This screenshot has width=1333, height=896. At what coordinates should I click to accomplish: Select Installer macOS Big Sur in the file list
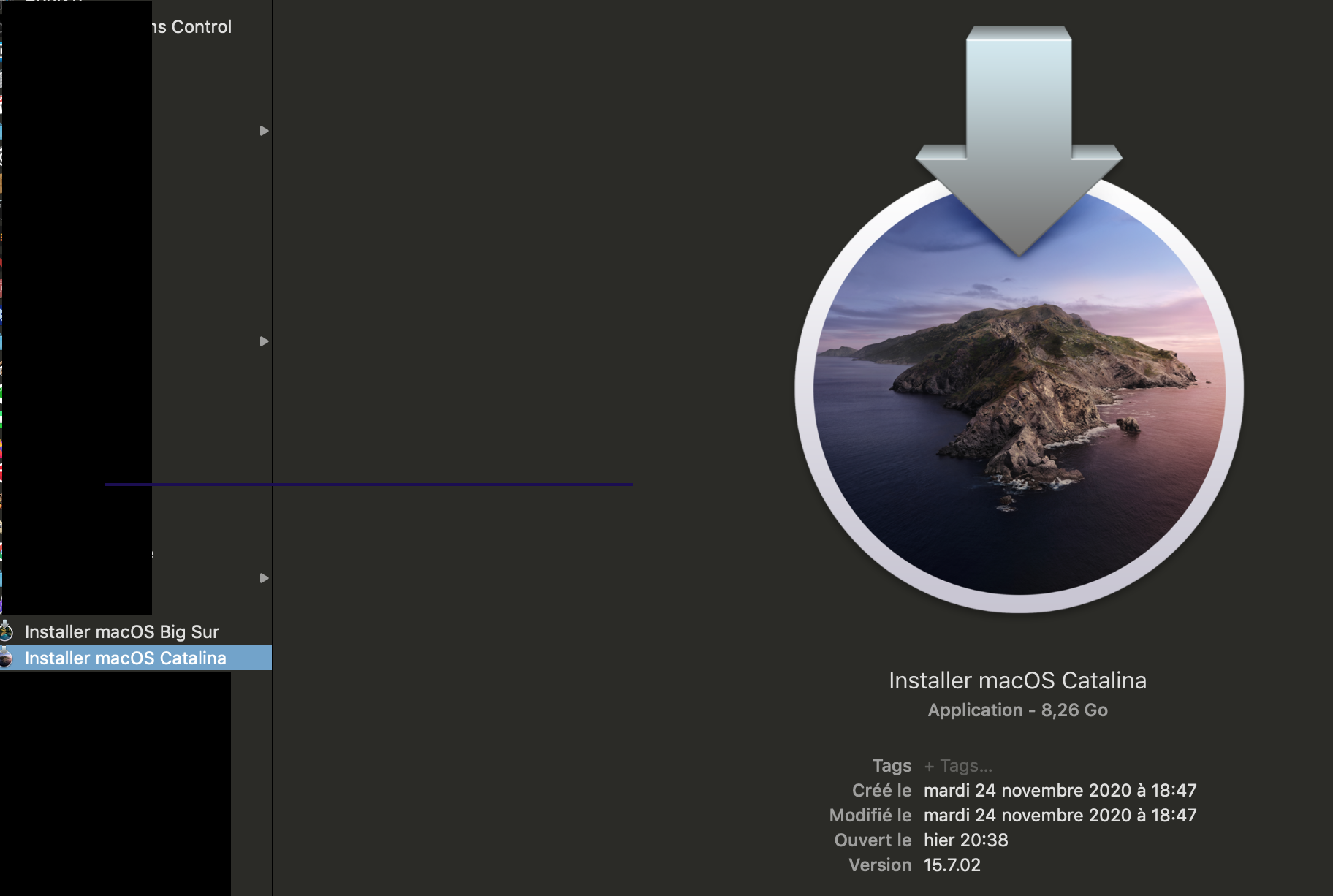pos(122,631)
